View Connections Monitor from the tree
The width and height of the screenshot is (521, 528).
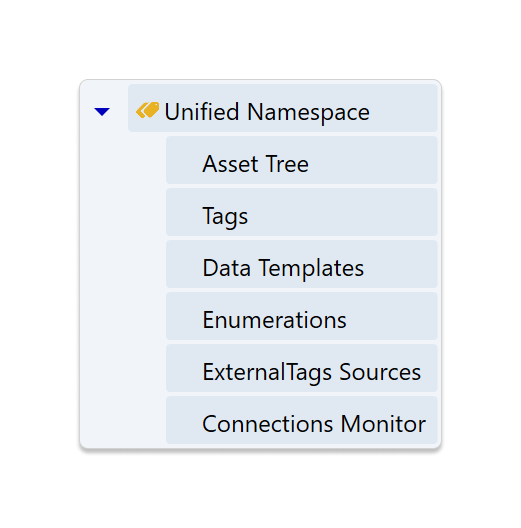302,420
